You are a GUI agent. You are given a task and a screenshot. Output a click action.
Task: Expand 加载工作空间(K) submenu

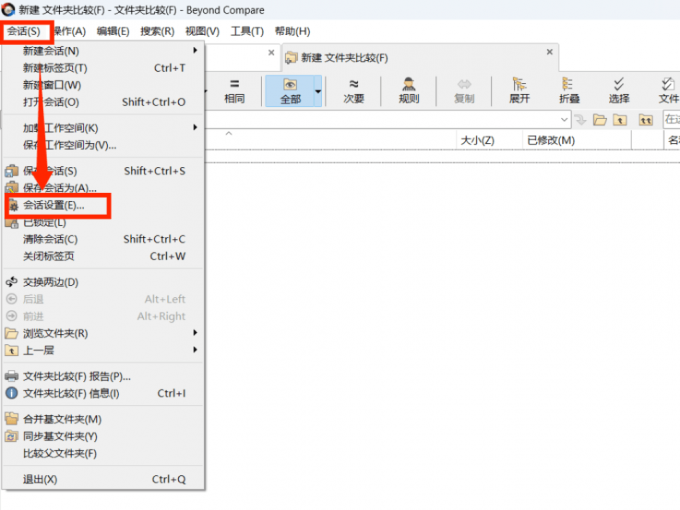pyautogui.click(x=103, y=128)
